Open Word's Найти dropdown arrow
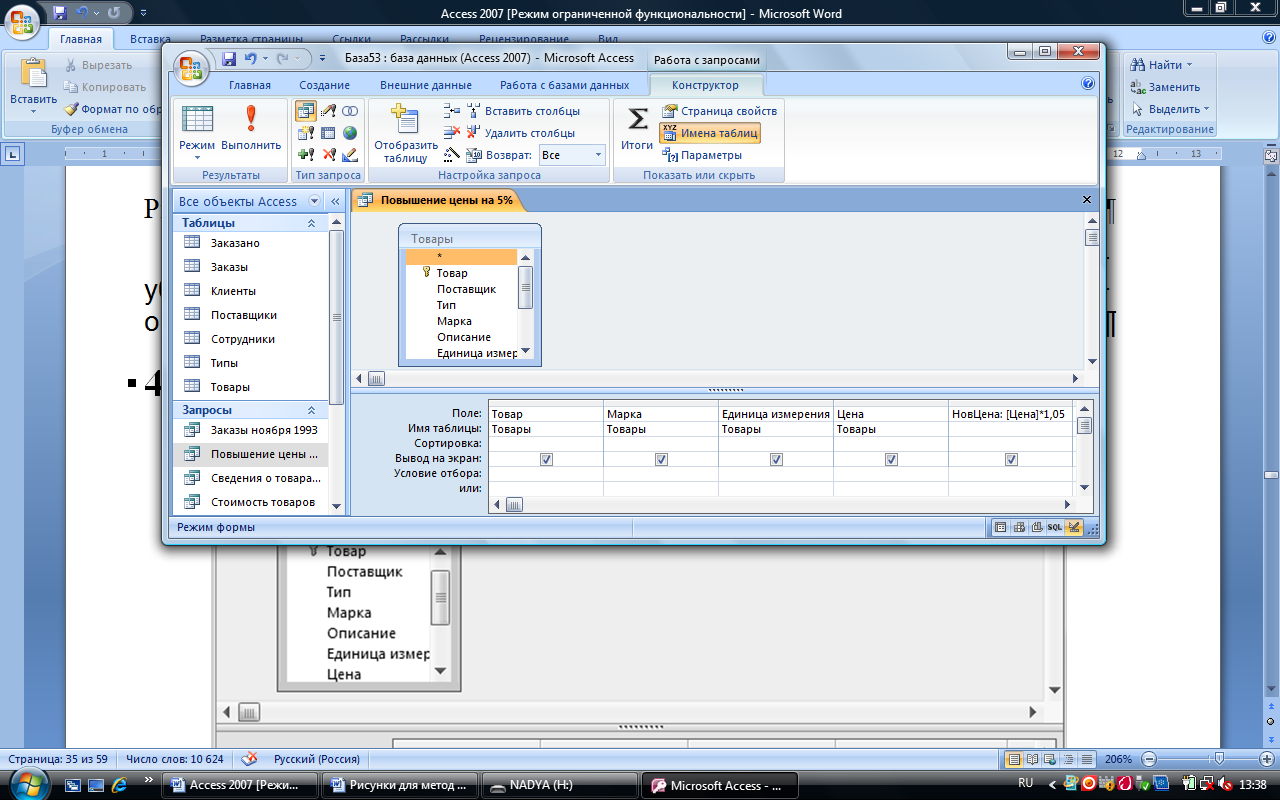Viewport: 1280px width, 800px height. [1189, 65]
